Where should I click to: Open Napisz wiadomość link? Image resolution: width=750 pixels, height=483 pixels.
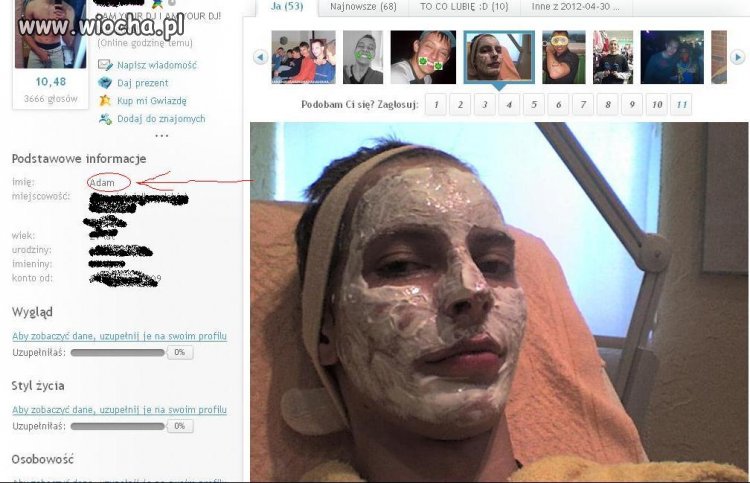(x=157, y=65)
